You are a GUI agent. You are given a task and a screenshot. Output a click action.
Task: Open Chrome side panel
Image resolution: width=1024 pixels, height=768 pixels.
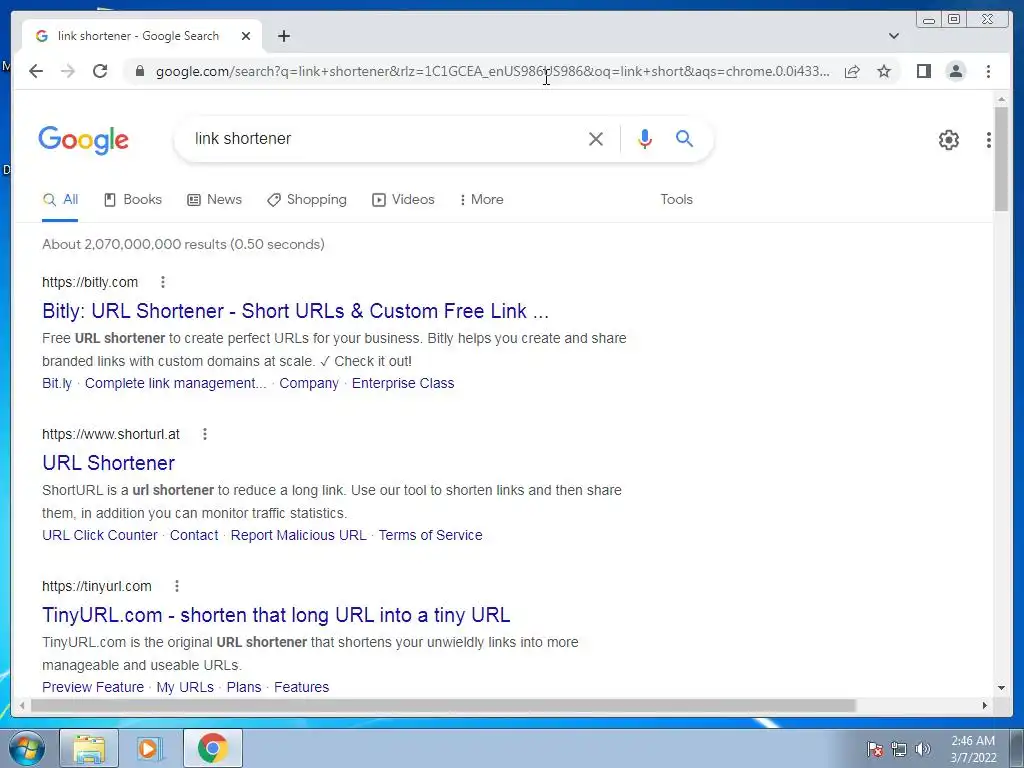pyautogui.click(x=923, y=71)
